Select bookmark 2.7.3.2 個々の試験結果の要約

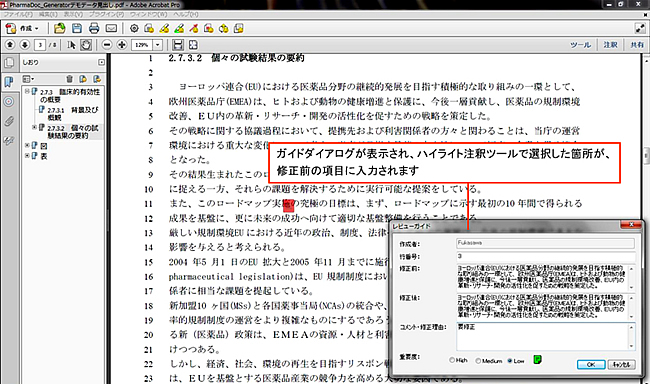click(73, 131)
